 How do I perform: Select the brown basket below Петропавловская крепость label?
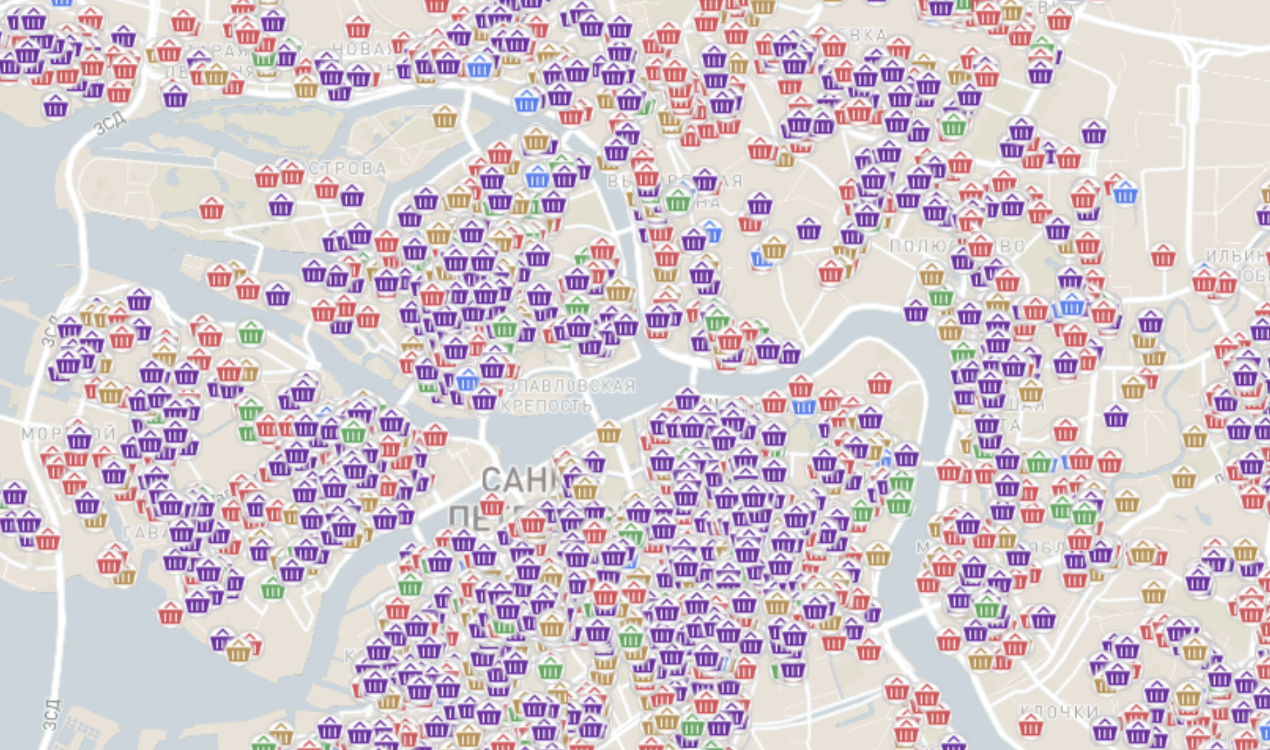tap(609, 432)
